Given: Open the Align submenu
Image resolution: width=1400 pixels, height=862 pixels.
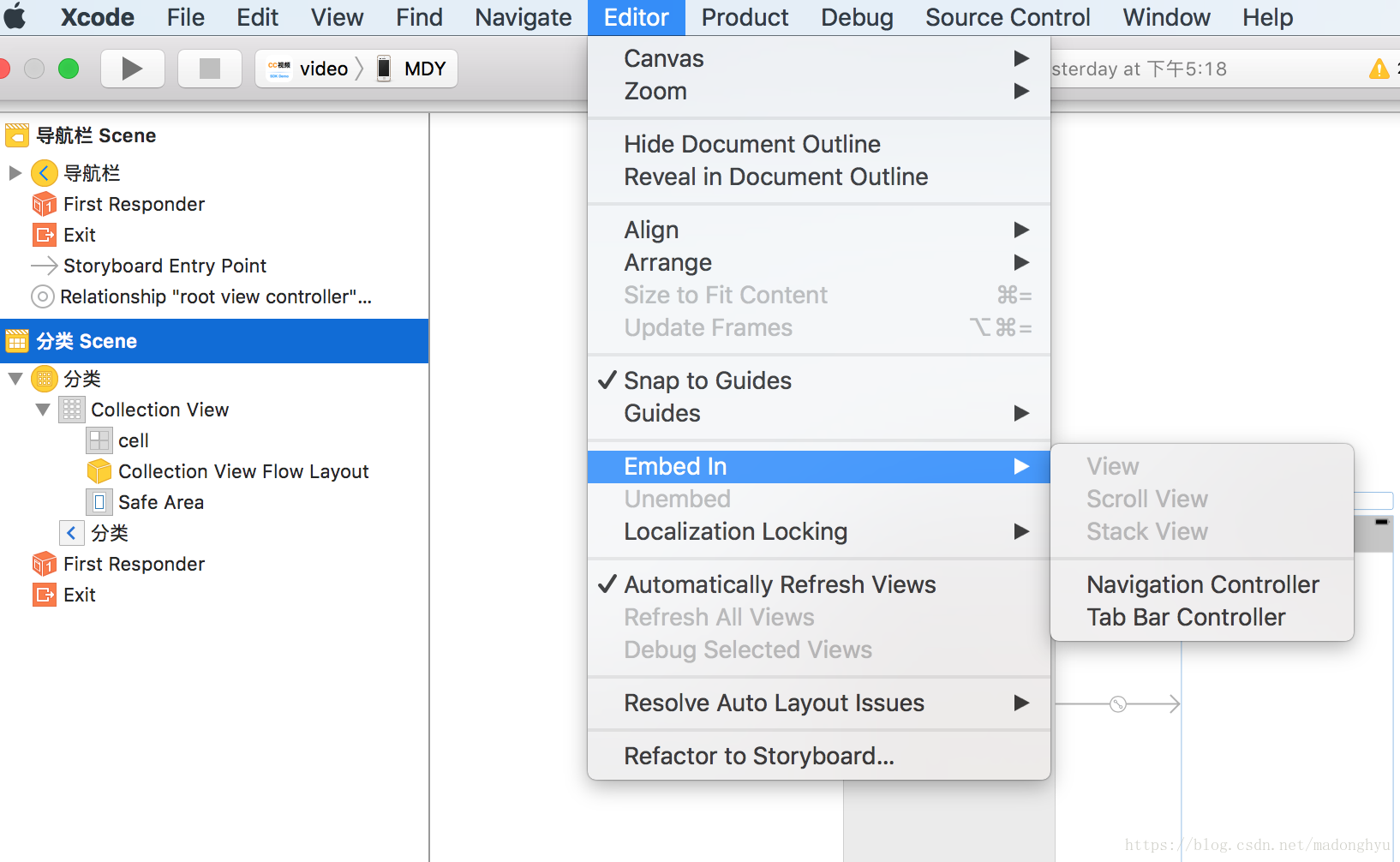Looking at the screenshot, I should (818, 230).
